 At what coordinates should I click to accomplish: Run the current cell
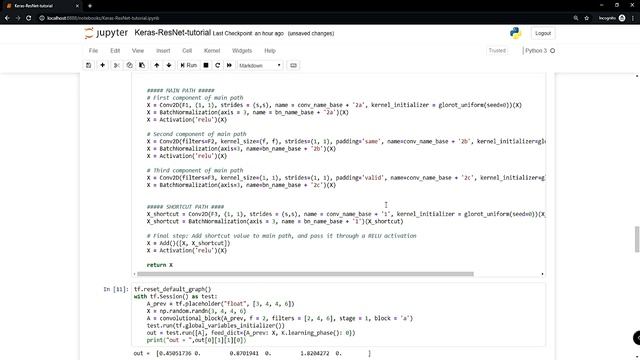189,65
